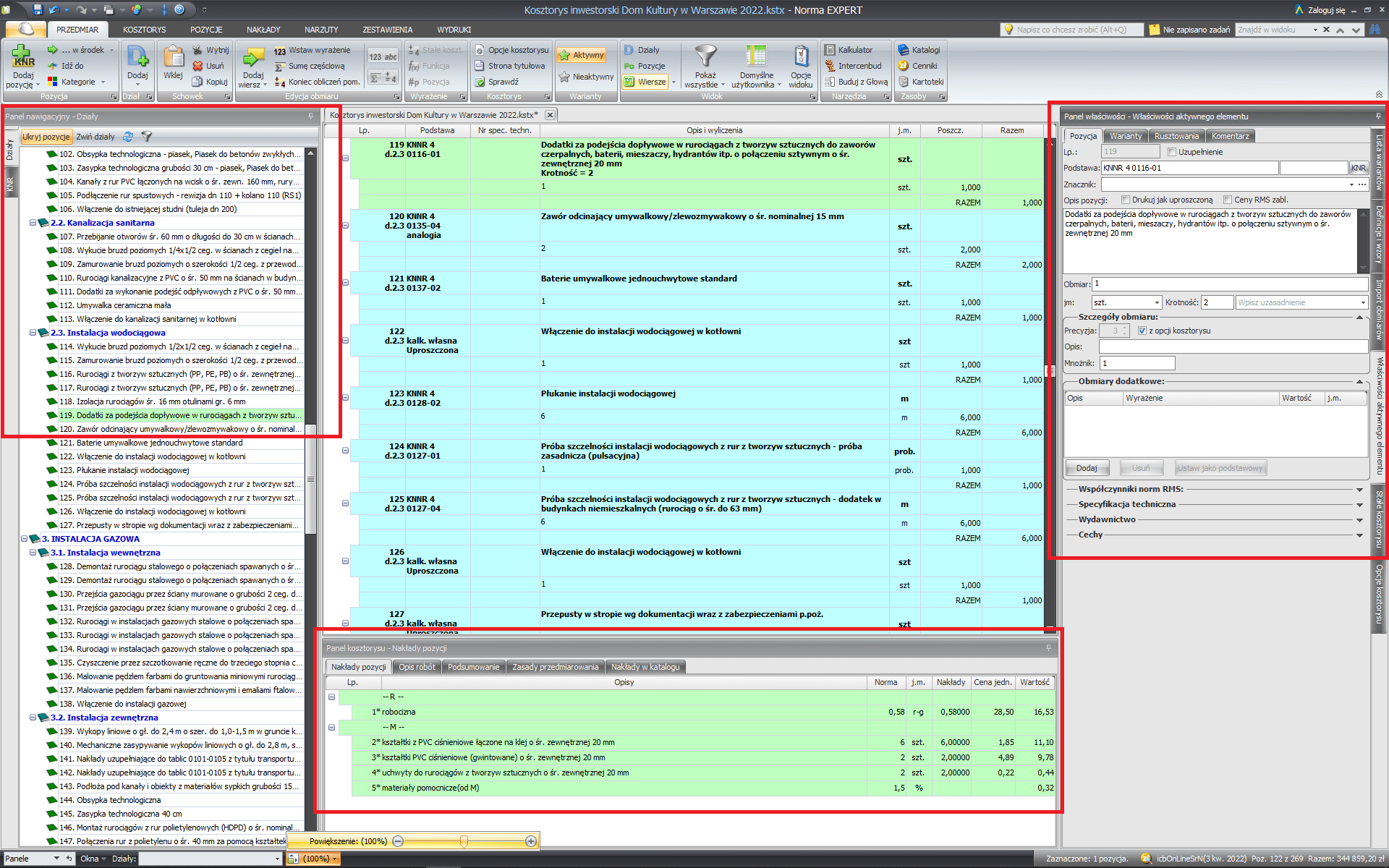
Task: Collapse the 3. INSTALACJA GAZOWA tree node
Action: tap(24, 539)
